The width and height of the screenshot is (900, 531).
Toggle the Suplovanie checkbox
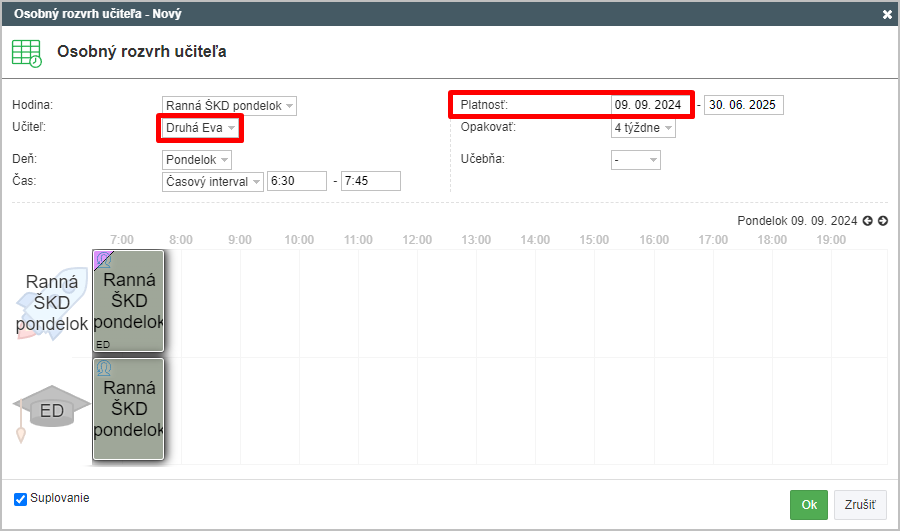tap(21, 499)
